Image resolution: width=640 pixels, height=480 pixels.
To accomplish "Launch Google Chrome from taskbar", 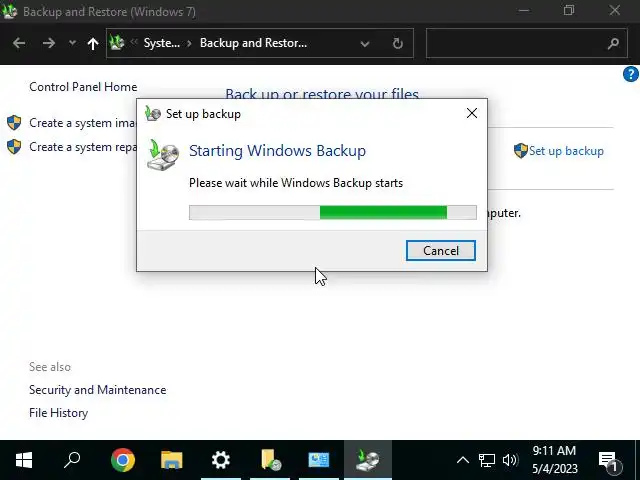I will (x=122, y=460).
